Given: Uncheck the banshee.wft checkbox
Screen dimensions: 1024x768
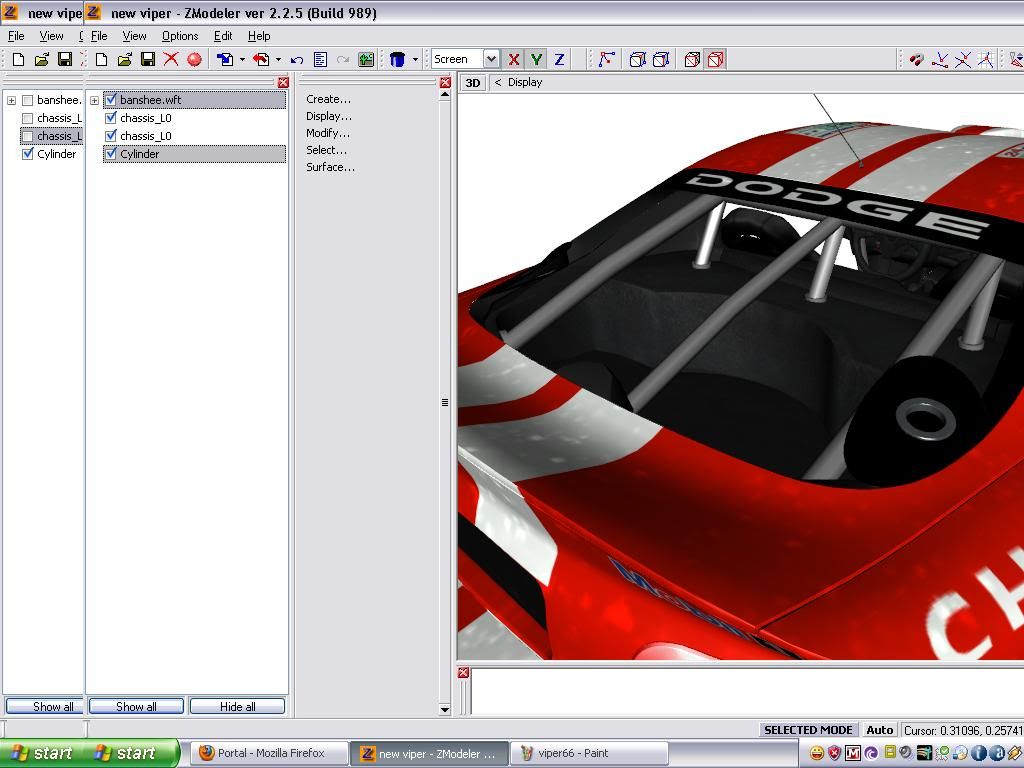Looking at the screenshot, I should pos(111,100).
